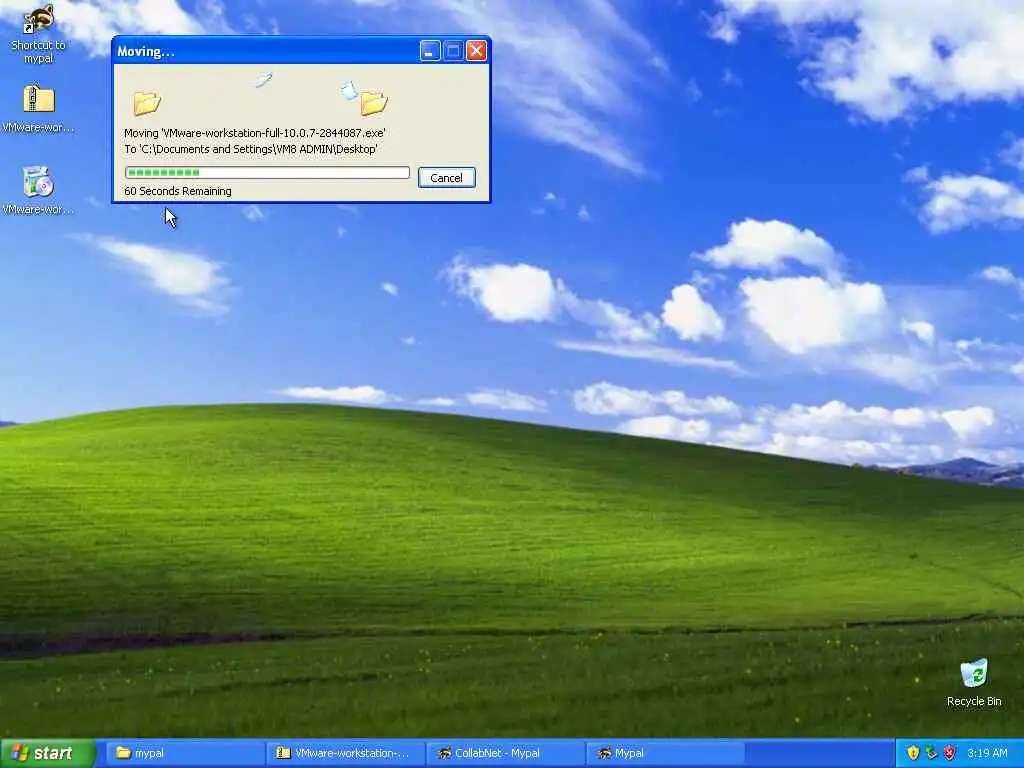Screen dimensions: 1024x768
Task: Click the Start button on taskbar
Action: (x=47, y=754)
